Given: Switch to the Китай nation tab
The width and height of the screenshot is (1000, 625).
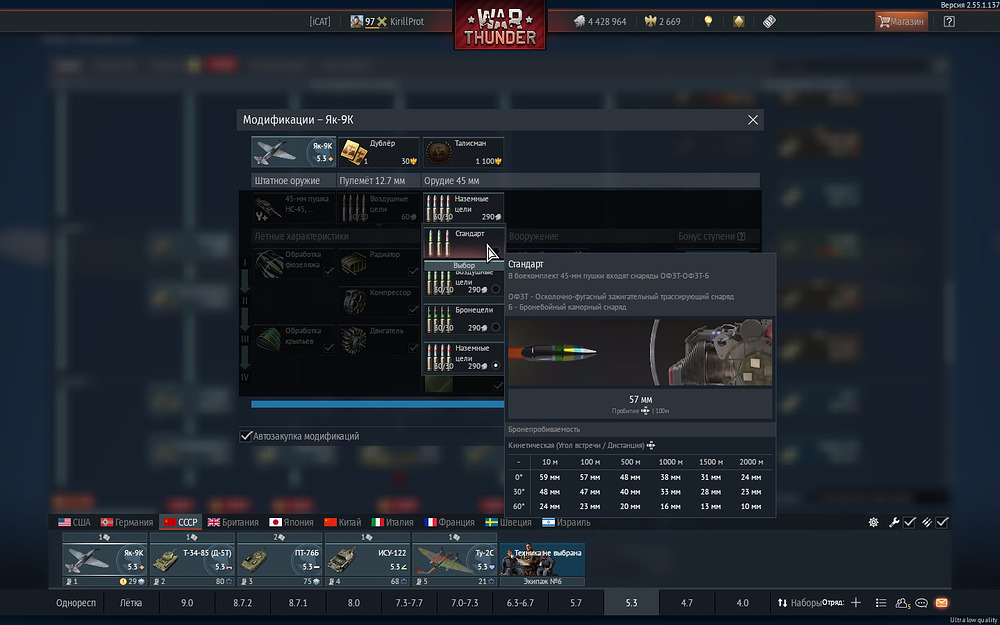Looking at the screenshot, I should coord(342,522).
